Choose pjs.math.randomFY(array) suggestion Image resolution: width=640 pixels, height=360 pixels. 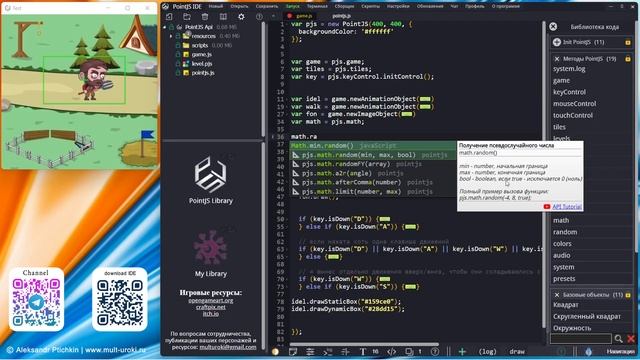point(373,164)
